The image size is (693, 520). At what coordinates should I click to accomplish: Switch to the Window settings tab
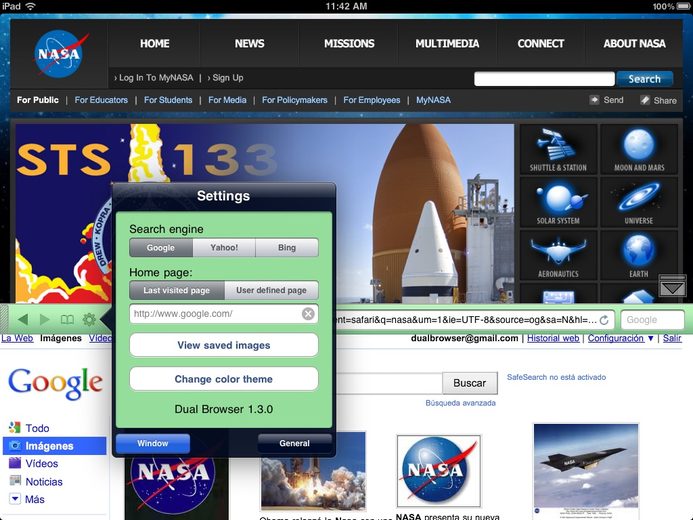[152, 443]
